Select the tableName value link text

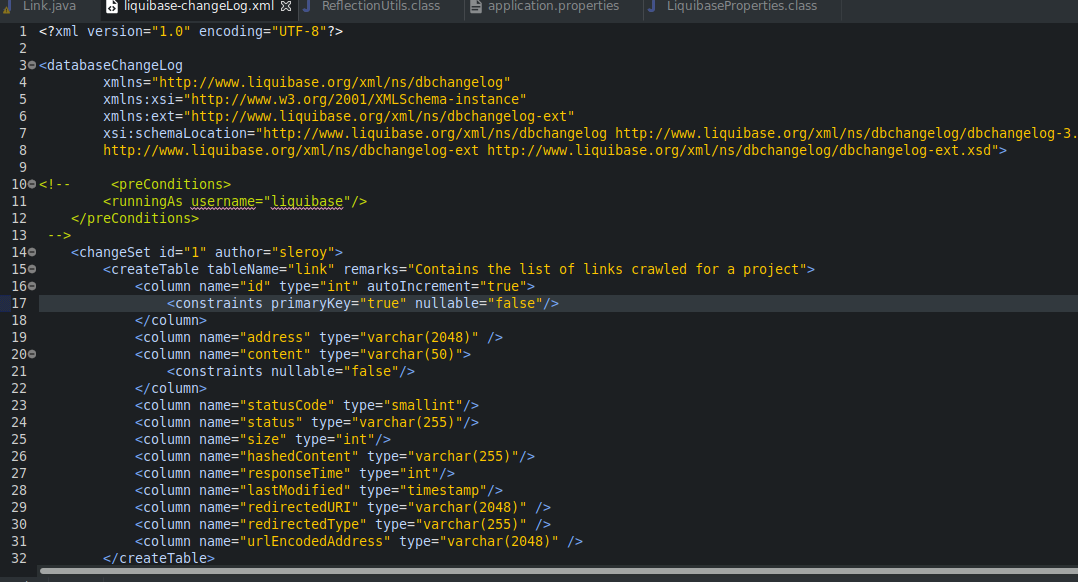coord(314,269)
